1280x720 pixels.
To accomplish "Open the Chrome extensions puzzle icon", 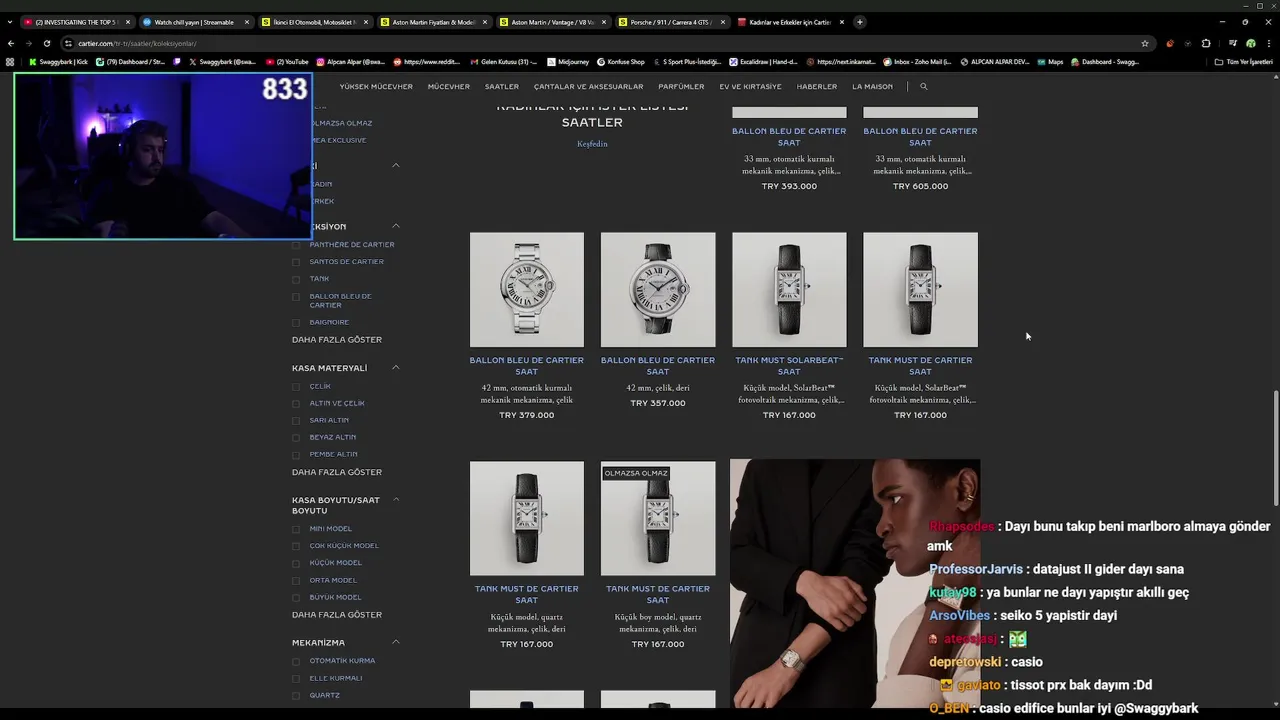I will coord(1206,43).
